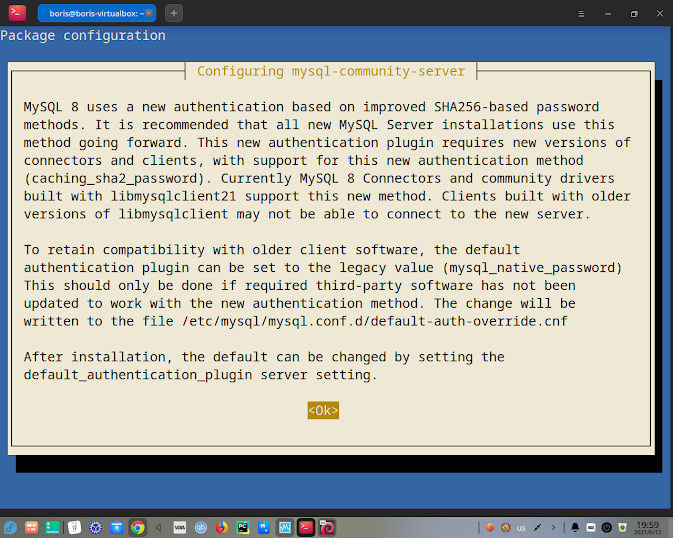Click the 'Package configuration' header text
The height and width of the screenshot is (538, 673).
coord(83,36)
